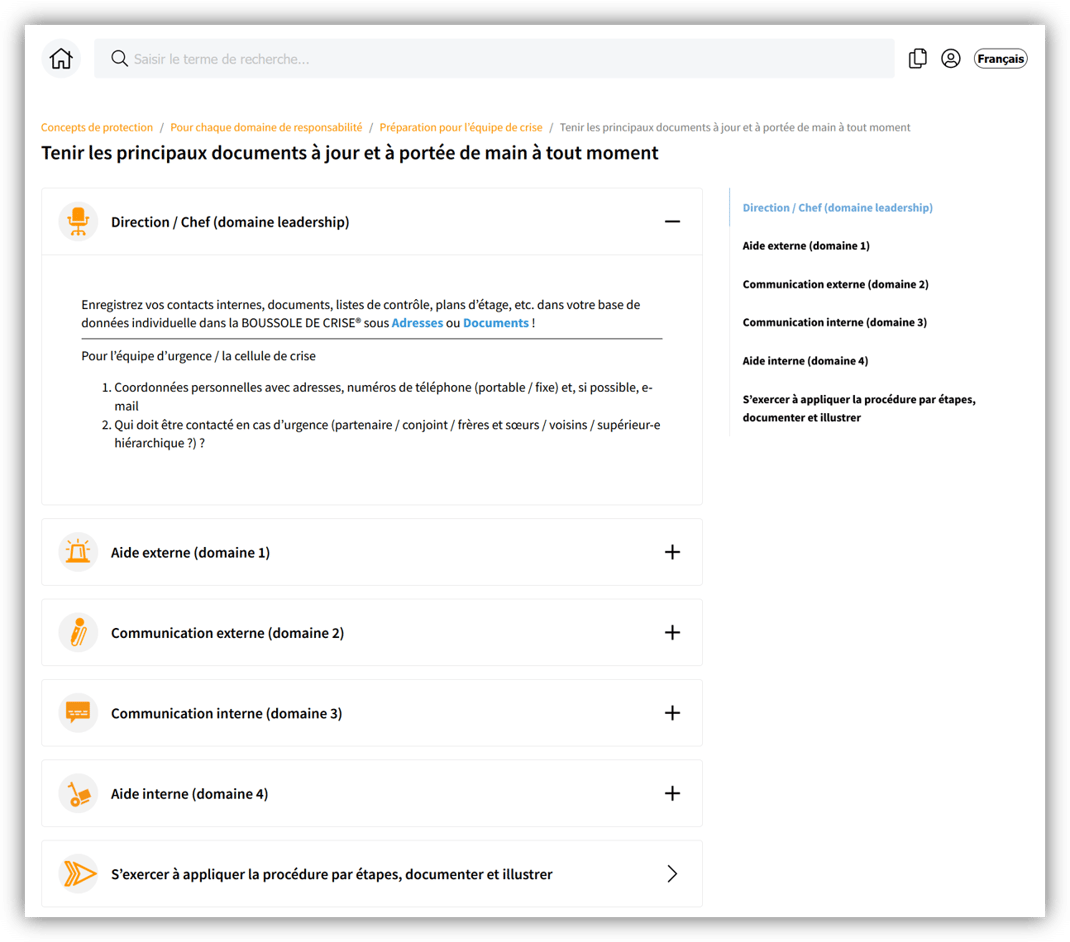The image size is (1070, 942).
Task: Go to the home page icon
Action: point(61,59)
